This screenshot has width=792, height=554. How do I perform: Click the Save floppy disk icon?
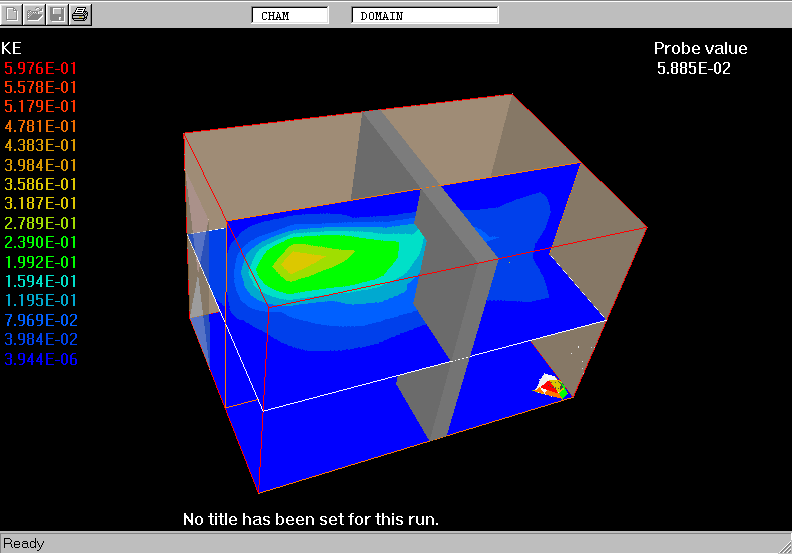click(x=58, y=14)
